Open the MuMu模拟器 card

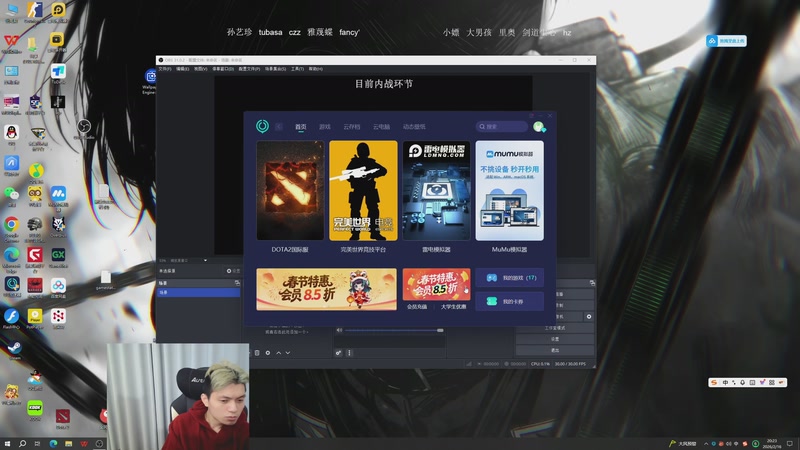[509, 190]
